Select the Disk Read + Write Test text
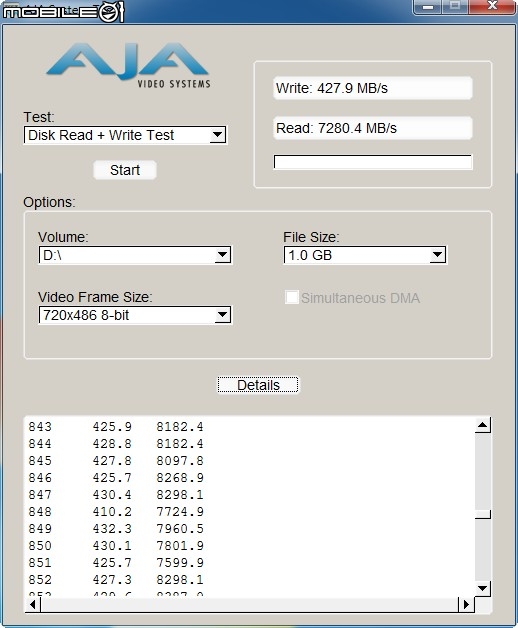Viewport: 518px width, 628px height. (x=101, y=135)
